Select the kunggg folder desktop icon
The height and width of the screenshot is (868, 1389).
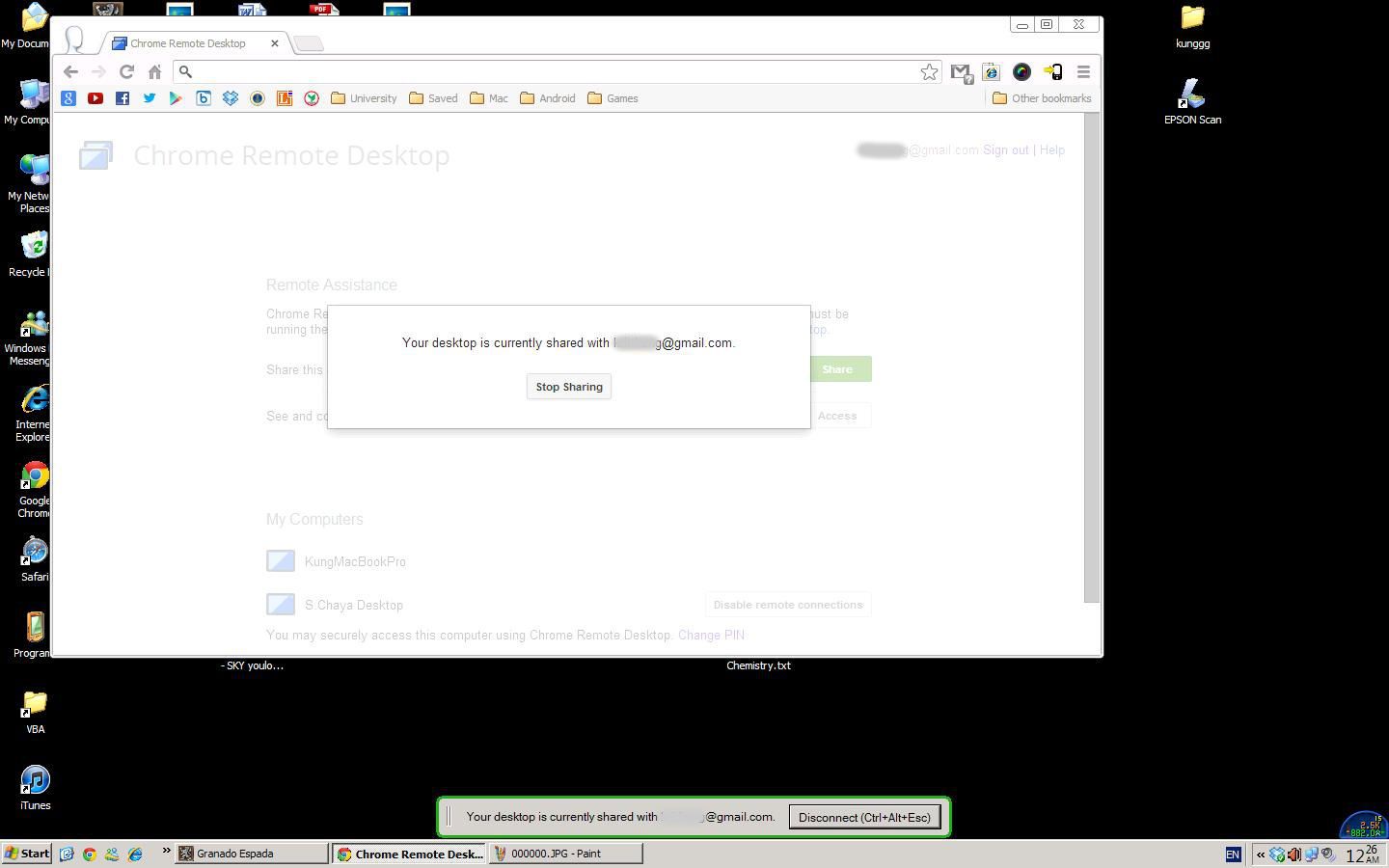[1193, 26]
